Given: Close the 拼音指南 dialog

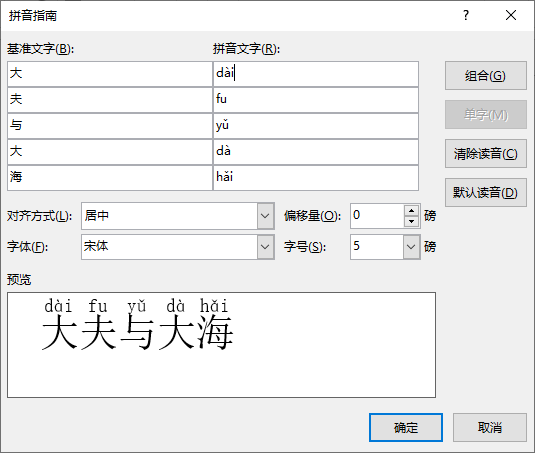Looking at the screenshot, I should coord(511,15).
